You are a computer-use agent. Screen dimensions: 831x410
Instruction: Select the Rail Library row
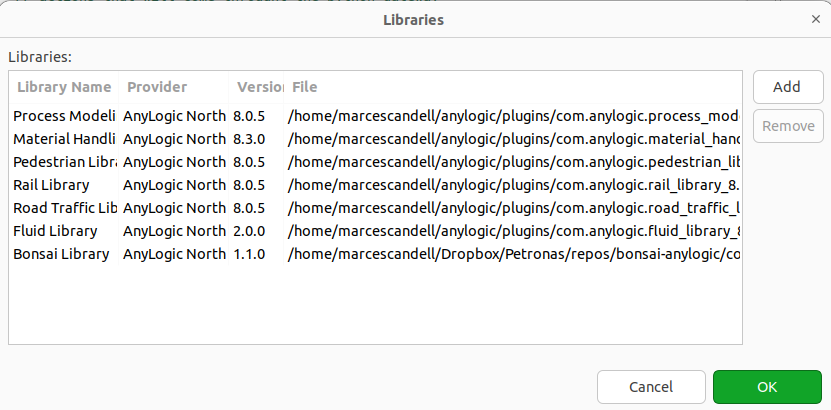tap(375, 185)
